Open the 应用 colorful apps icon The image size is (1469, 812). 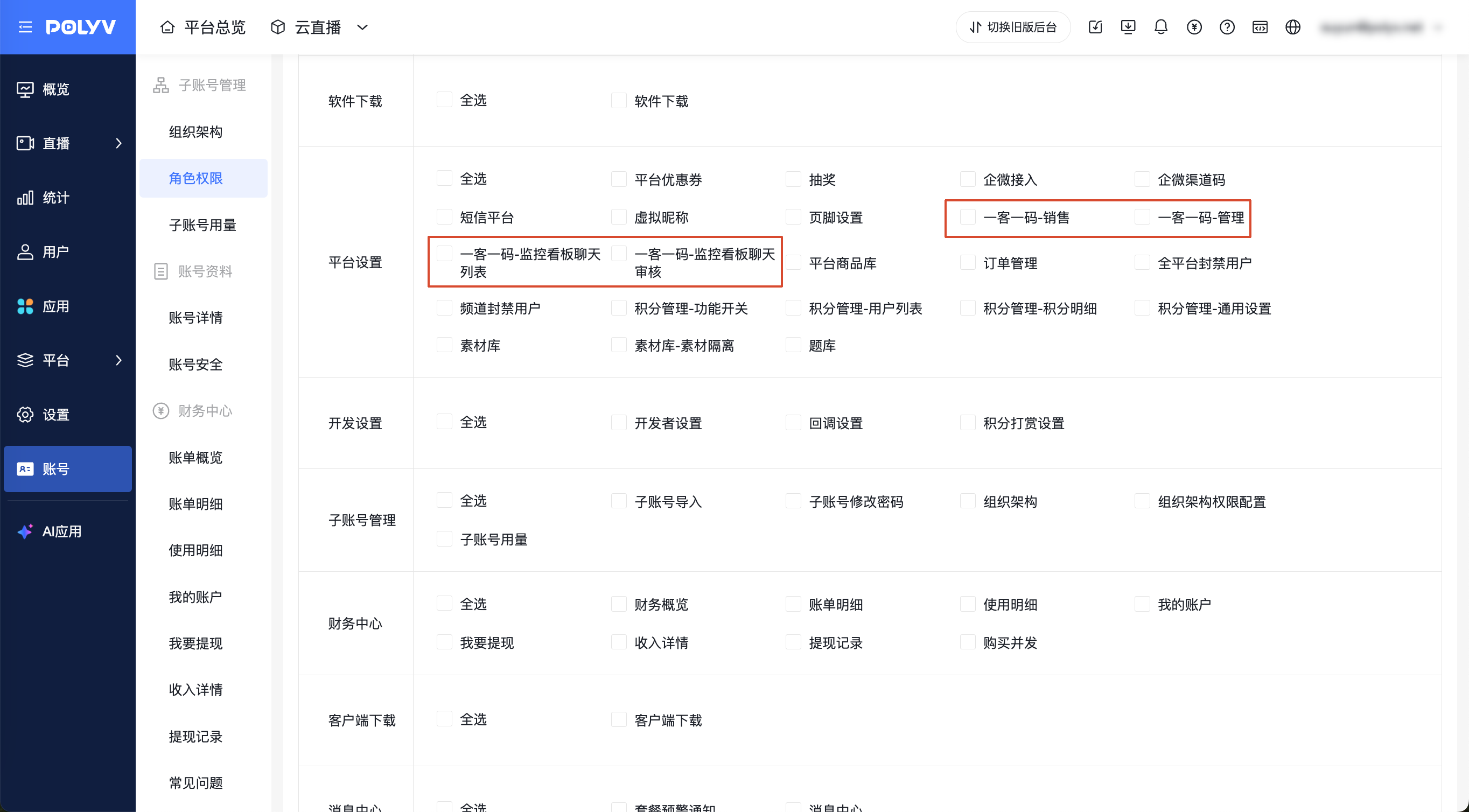(25, 306)
